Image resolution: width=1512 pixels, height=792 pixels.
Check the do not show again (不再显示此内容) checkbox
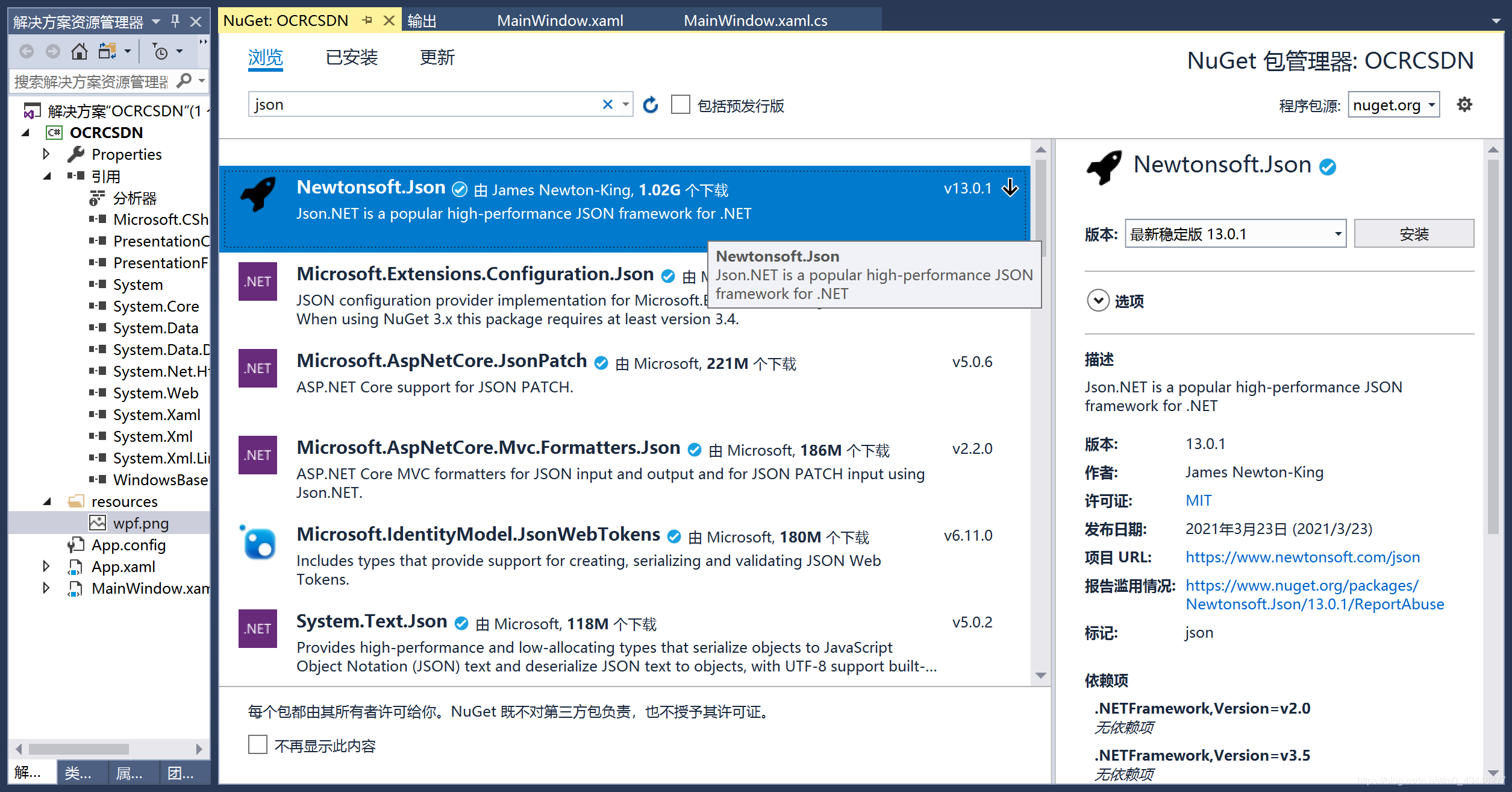coord(258,744)
